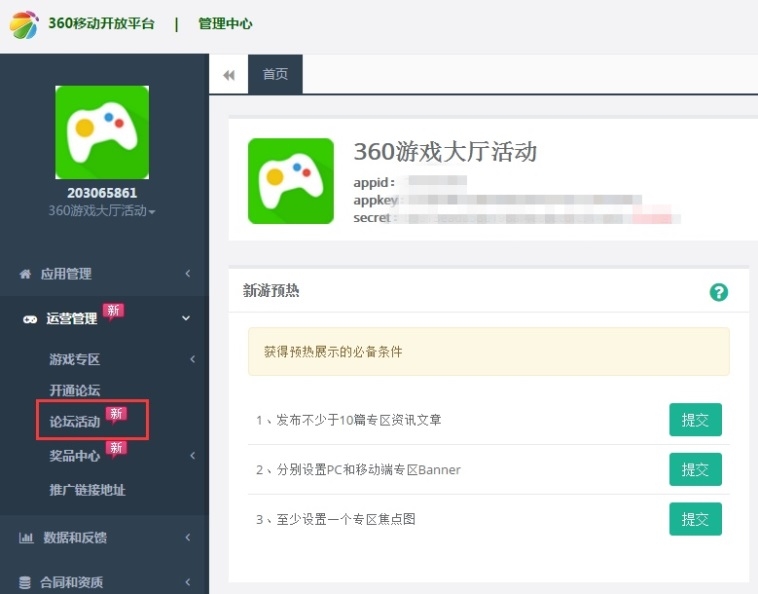Viewport: 758px width, 594px height.
Task: Open 推广链接地址 submenu item
Action: [x=87, y=490]
